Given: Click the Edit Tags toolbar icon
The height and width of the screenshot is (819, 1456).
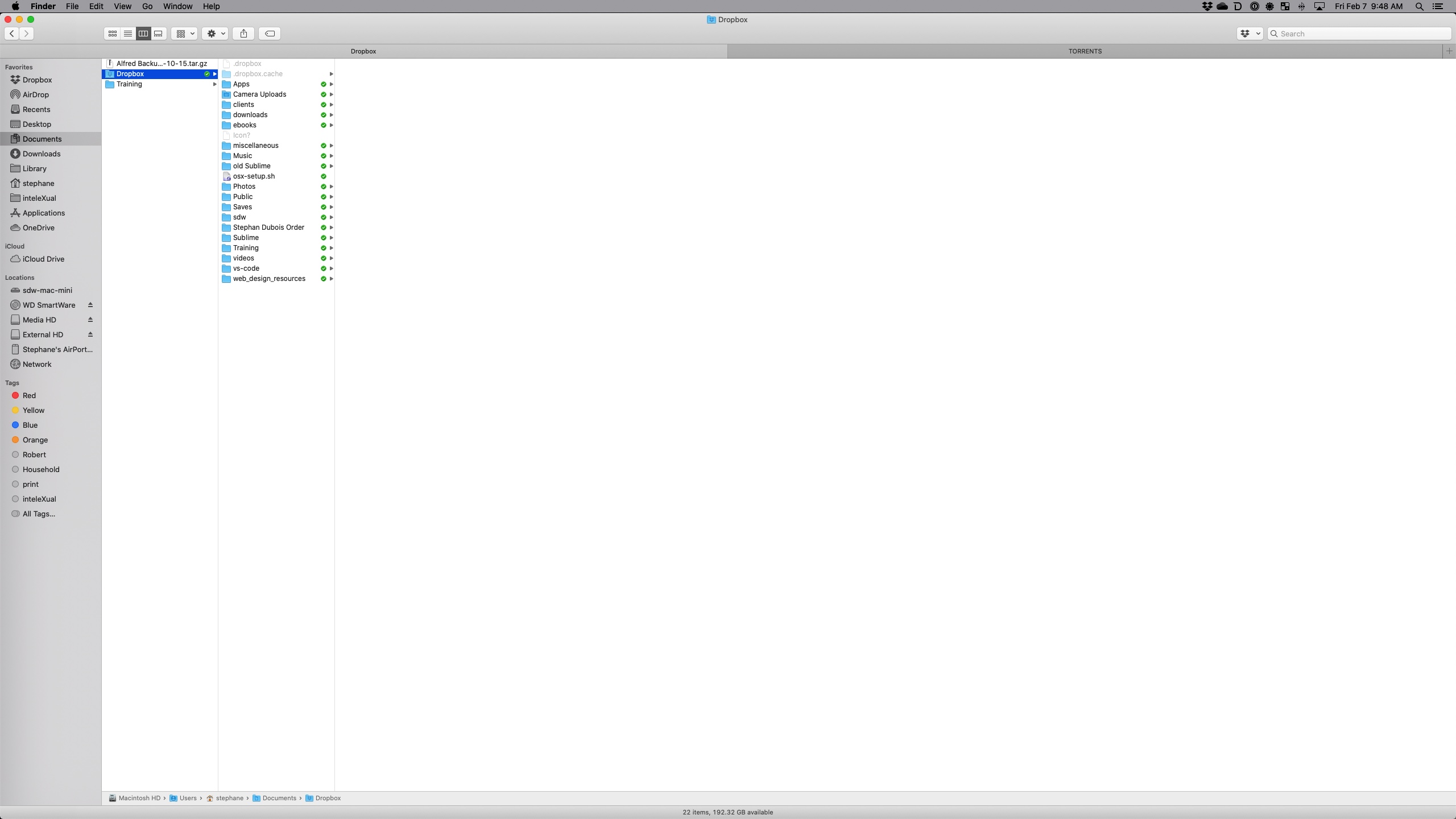Looking at the screenshot, I should 270,34.
